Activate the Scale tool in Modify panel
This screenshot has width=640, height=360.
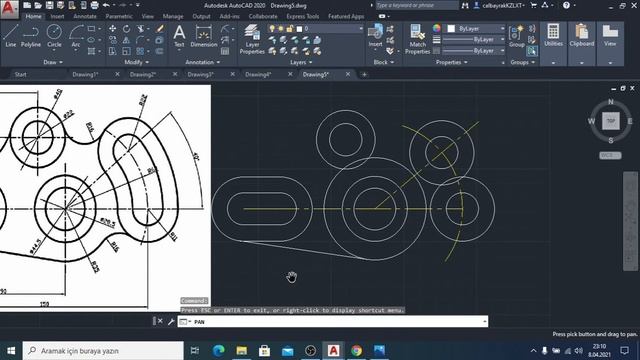(x=126, y=51)
